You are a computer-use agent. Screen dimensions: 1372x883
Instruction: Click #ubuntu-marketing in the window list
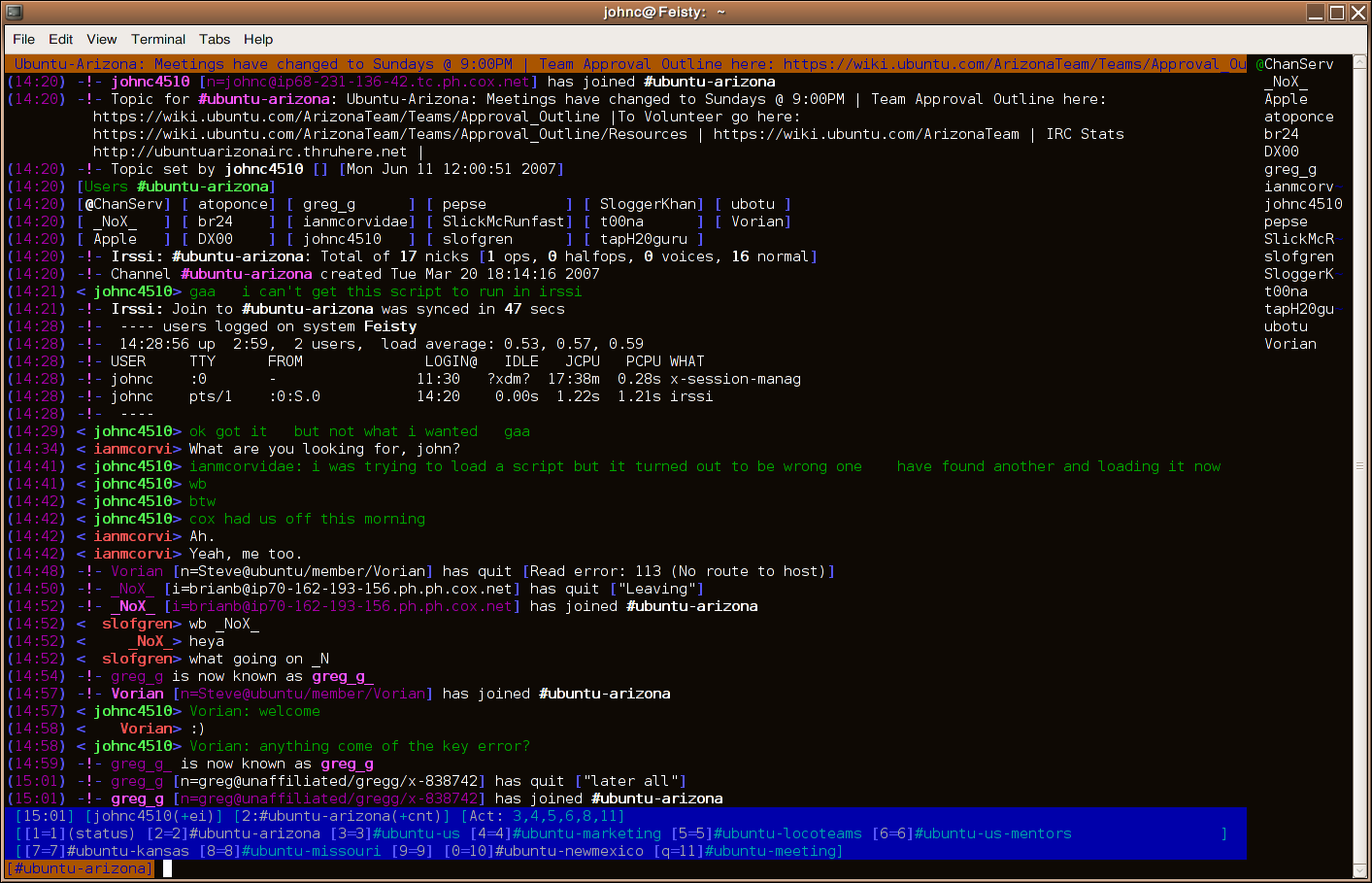click(x=586, y=833)
